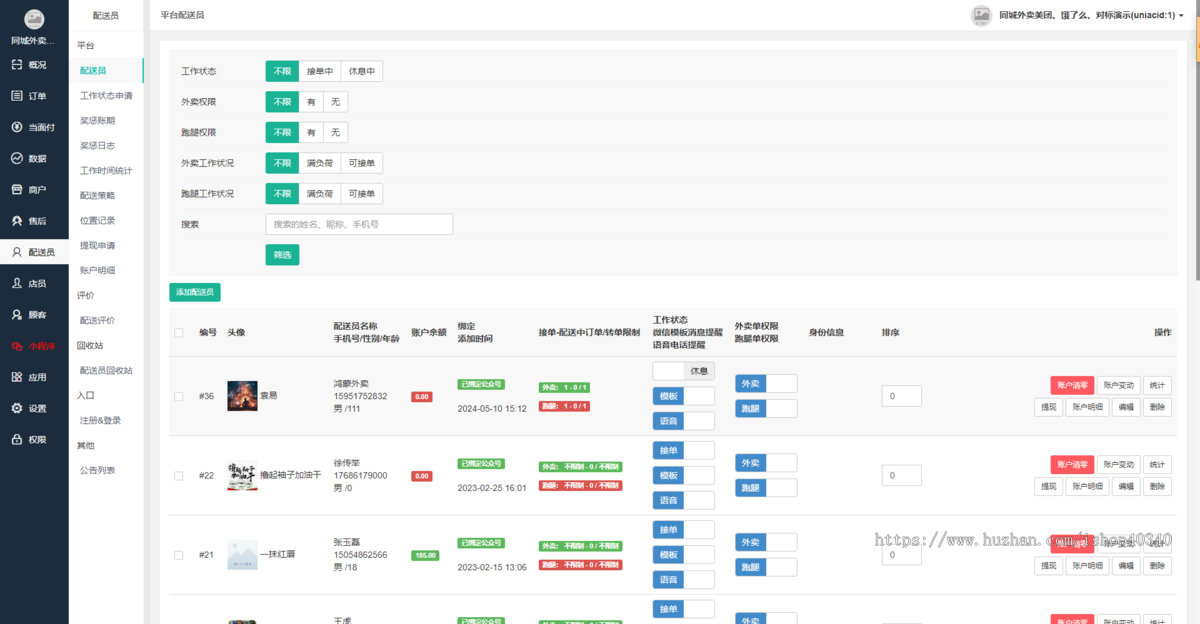Image resolution: width=1200 pixels, height=624 pixels.
Task: Click 编辑 edit button for row #22
Action: click(1126, 487)
